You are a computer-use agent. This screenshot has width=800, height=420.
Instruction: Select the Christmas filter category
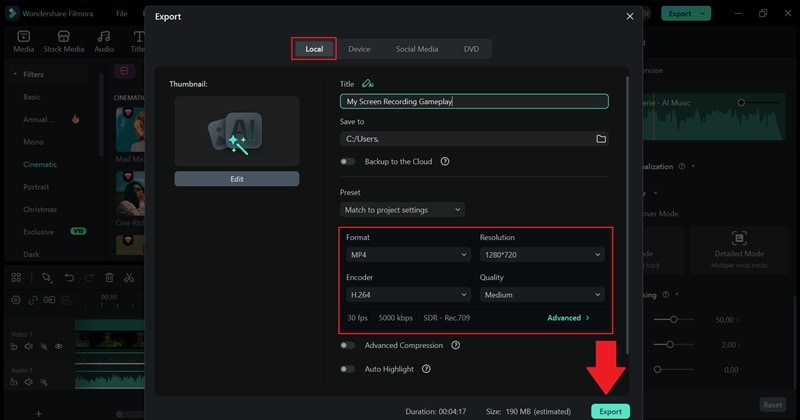point(40,209)
